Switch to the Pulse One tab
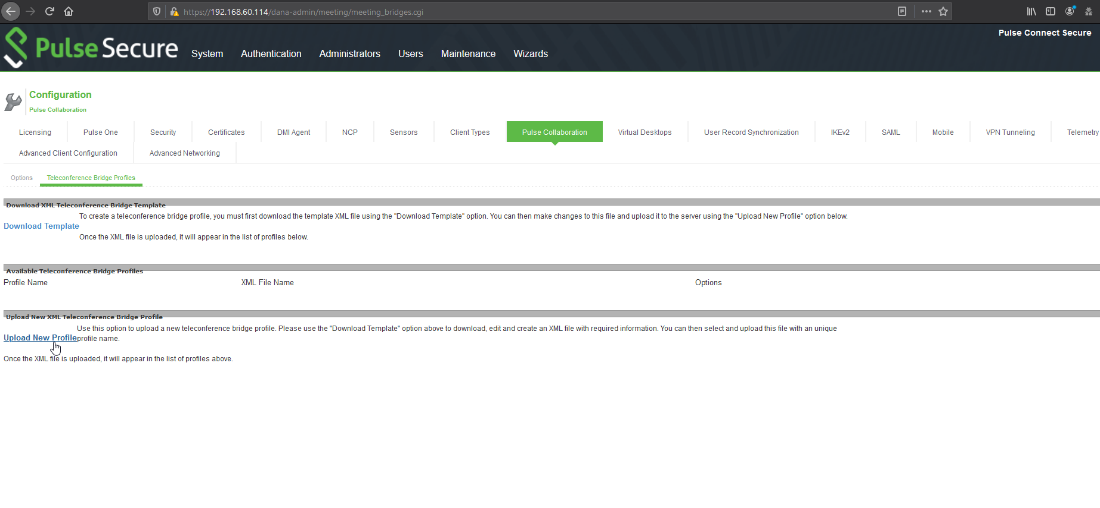Viewport: 1100px width, 508px height. pyautogui.click(x=100, y=132)
